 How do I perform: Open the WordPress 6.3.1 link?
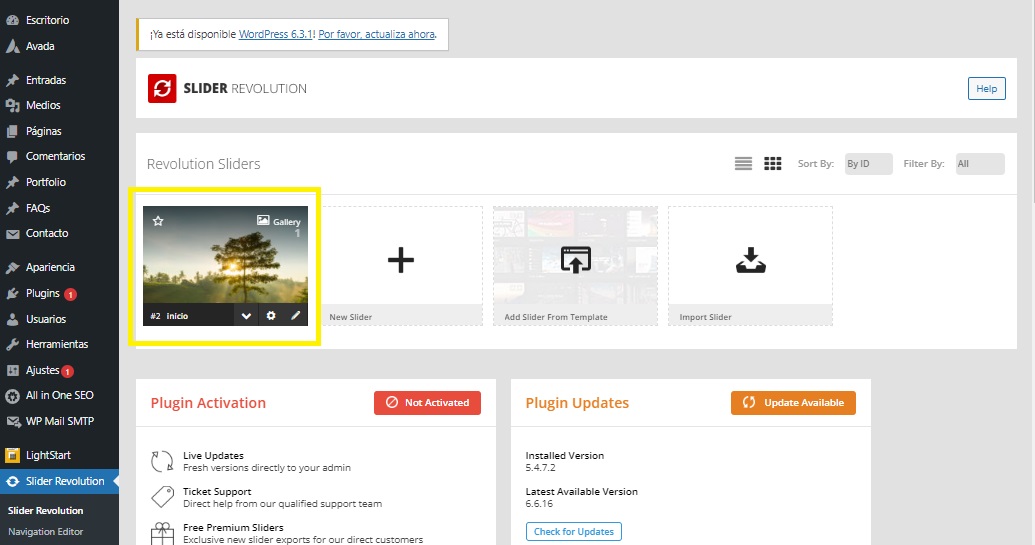pyautogui.click(x=277, y=34)
